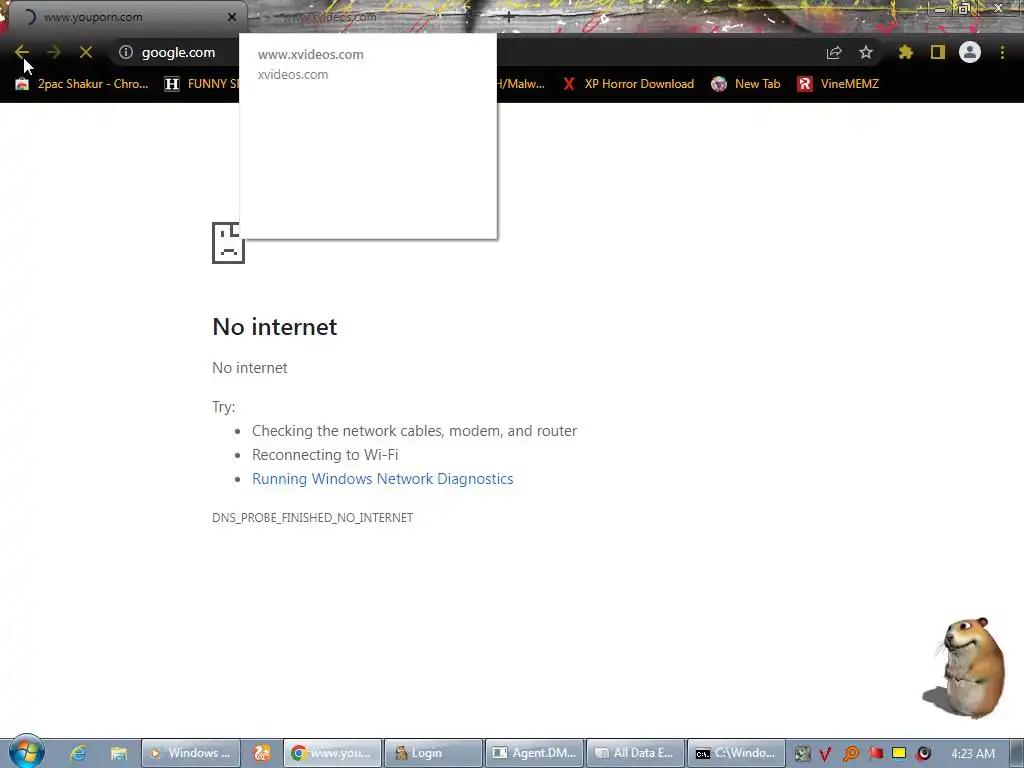Share this page icon in address bar

(834, 52)
